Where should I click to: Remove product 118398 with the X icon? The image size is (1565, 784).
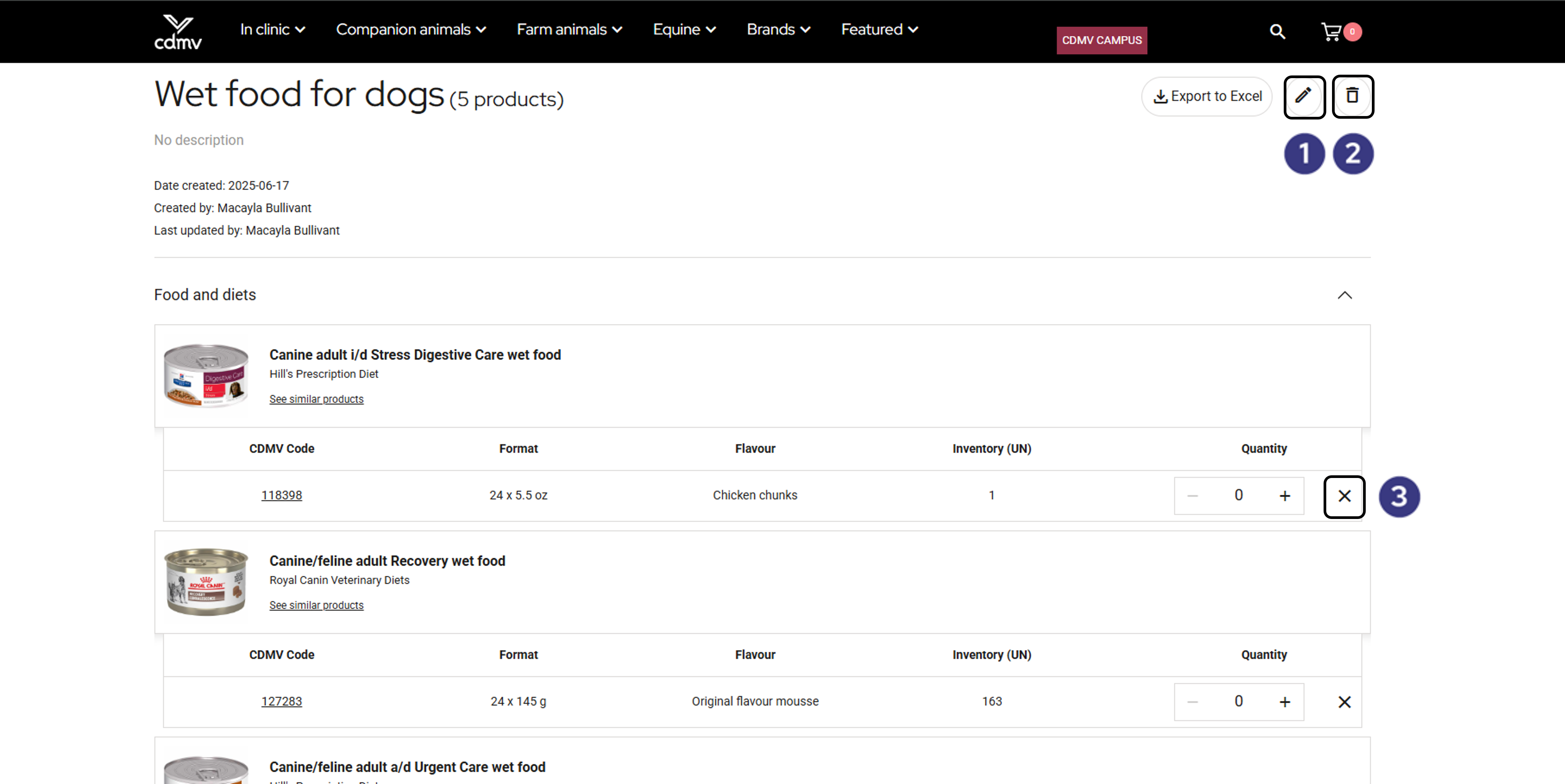[1344, 496]
